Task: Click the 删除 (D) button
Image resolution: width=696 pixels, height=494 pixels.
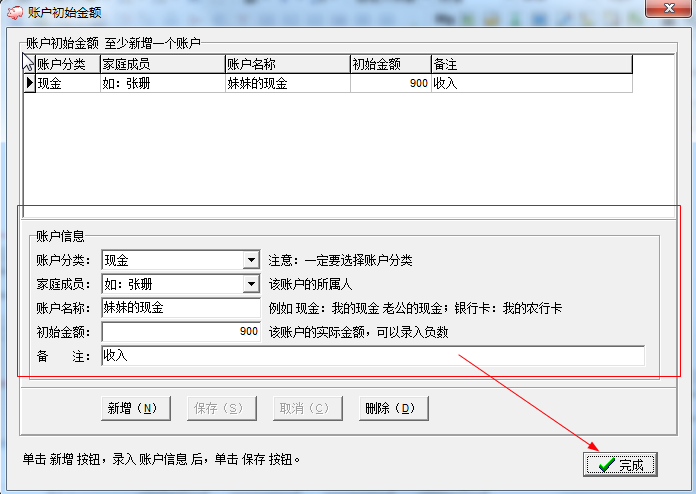Action: click(394, 408)
